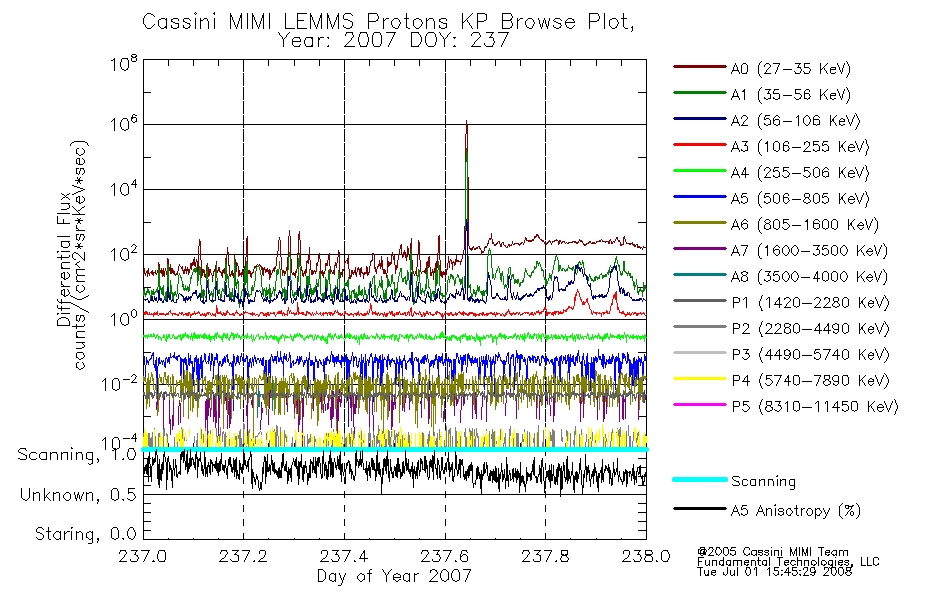950x600 pixels.
Task: Click the 10^2 y-axis tick label
Action: click(x=123, y=254)
